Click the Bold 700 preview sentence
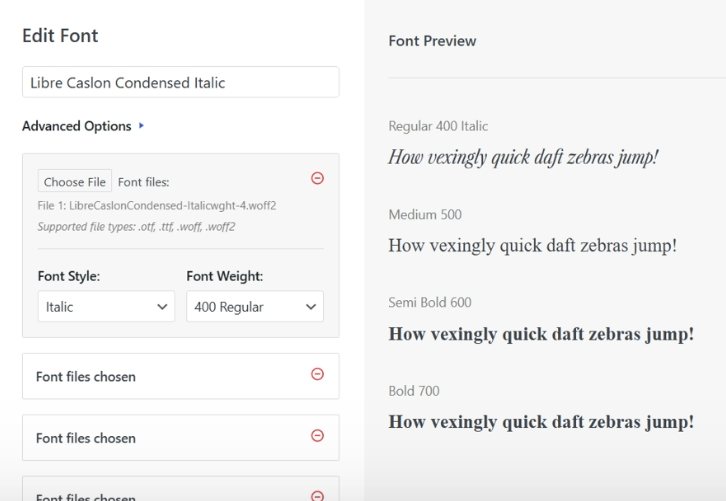 pos(540,422)
